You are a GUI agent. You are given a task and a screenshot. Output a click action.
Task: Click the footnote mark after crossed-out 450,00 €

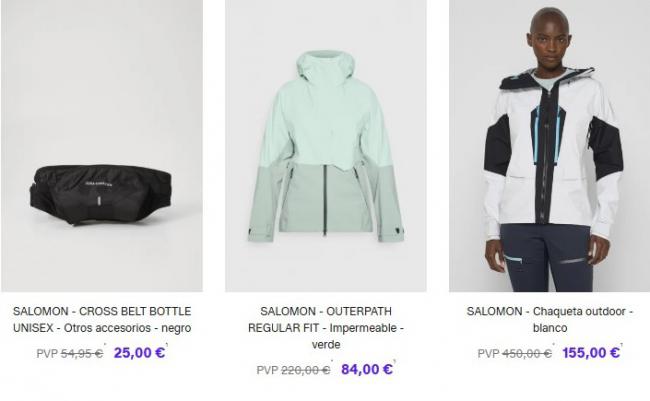(553, 345)
